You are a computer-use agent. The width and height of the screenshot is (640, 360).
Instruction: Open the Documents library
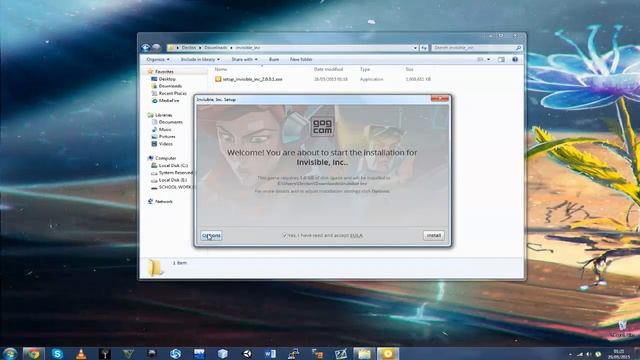tap(171, 122)
